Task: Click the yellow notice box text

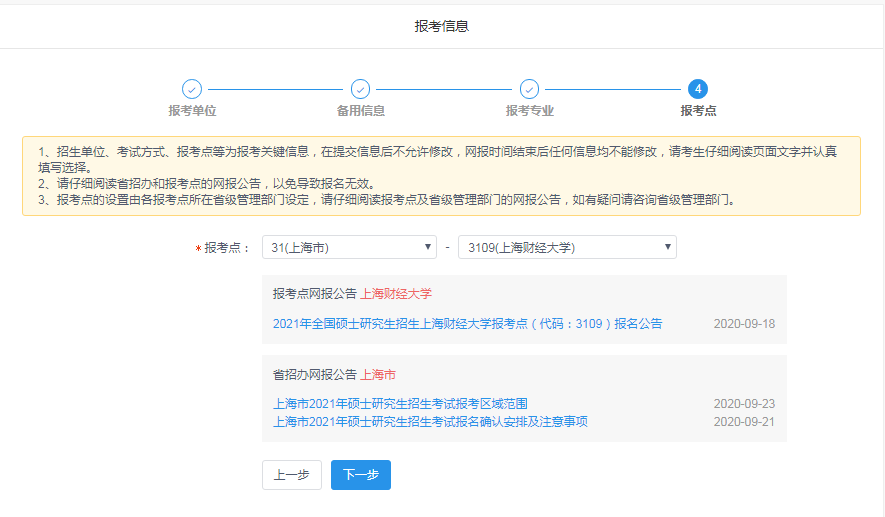Action: 440,175
